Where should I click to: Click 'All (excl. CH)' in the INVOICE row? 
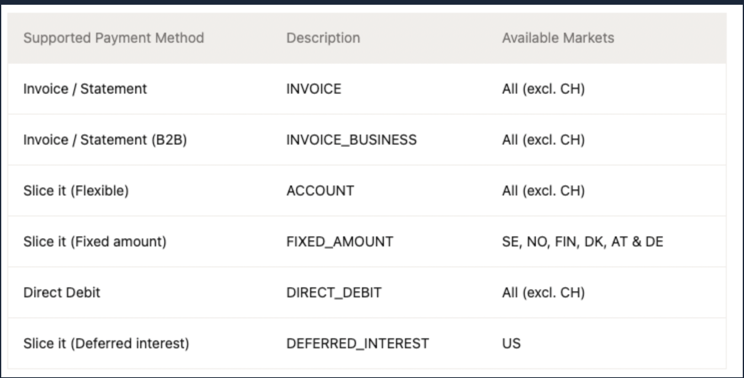543,89
